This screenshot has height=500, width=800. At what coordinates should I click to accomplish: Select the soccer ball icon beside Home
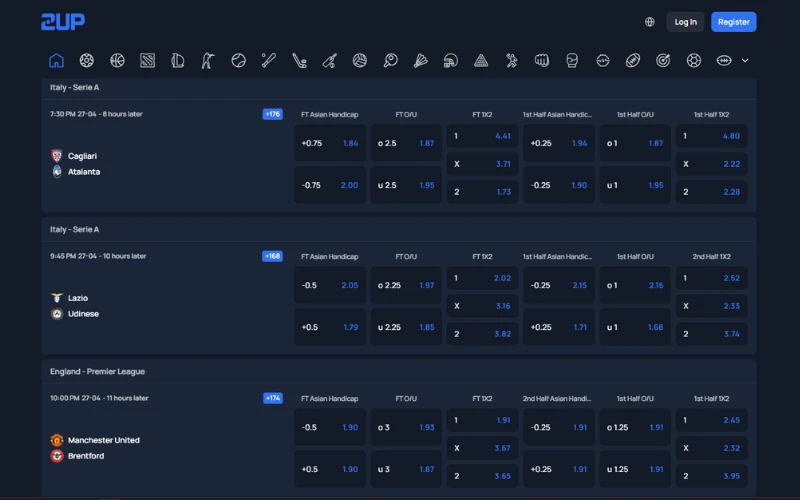pos(87,60)
